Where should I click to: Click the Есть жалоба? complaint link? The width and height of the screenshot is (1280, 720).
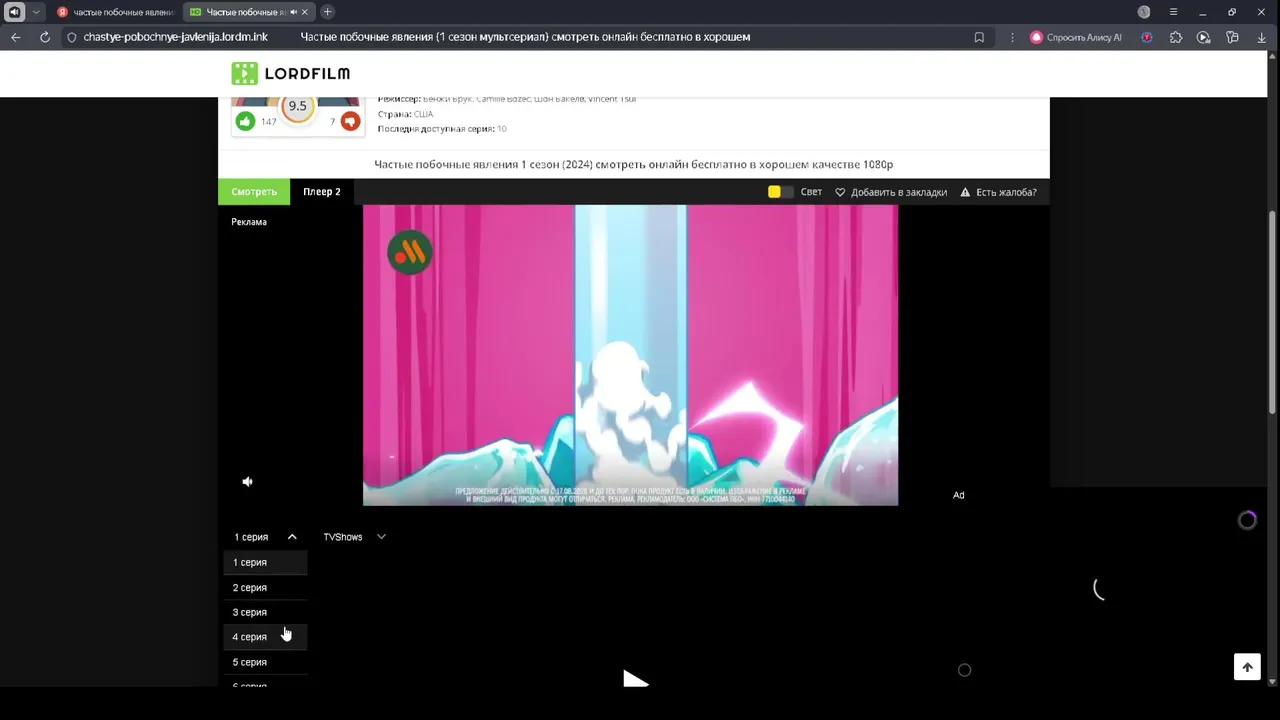point(998,192)
